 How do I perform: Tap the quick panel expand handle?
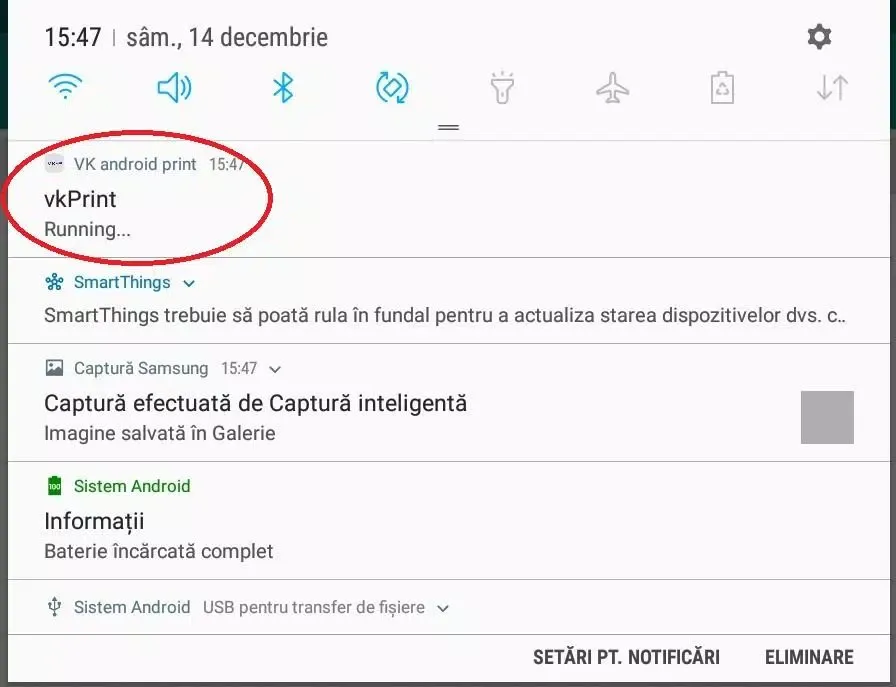tap(449, 127)
